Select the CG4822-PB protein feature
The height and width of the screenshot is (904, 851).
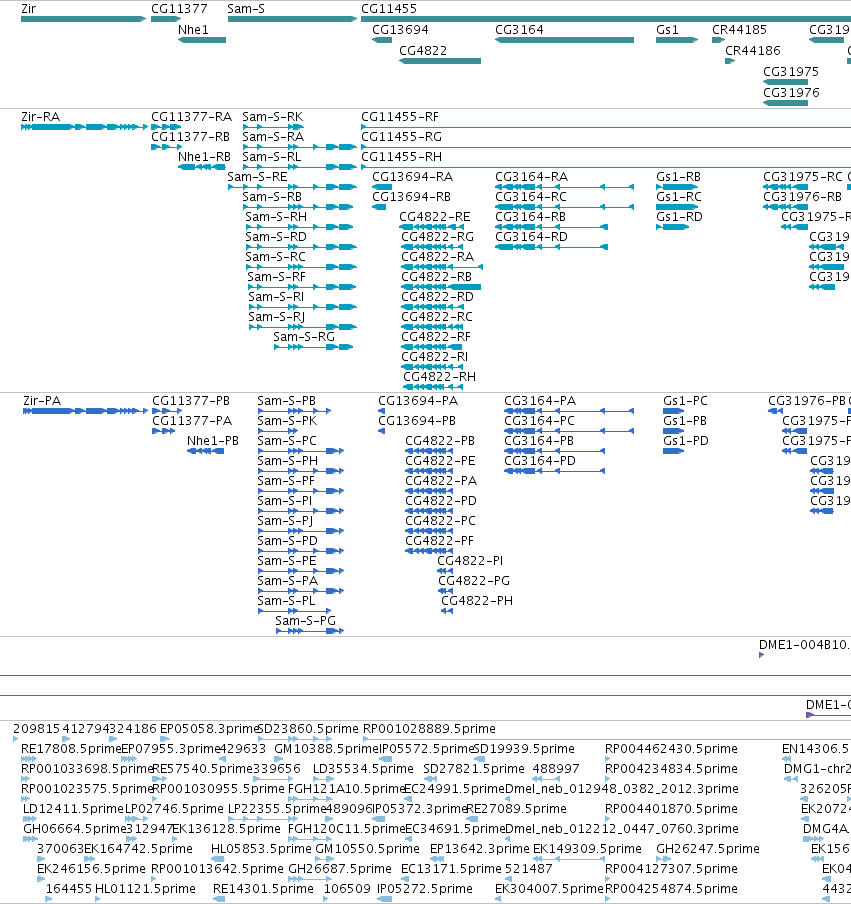pyautogui.click(x=429, y=451)
